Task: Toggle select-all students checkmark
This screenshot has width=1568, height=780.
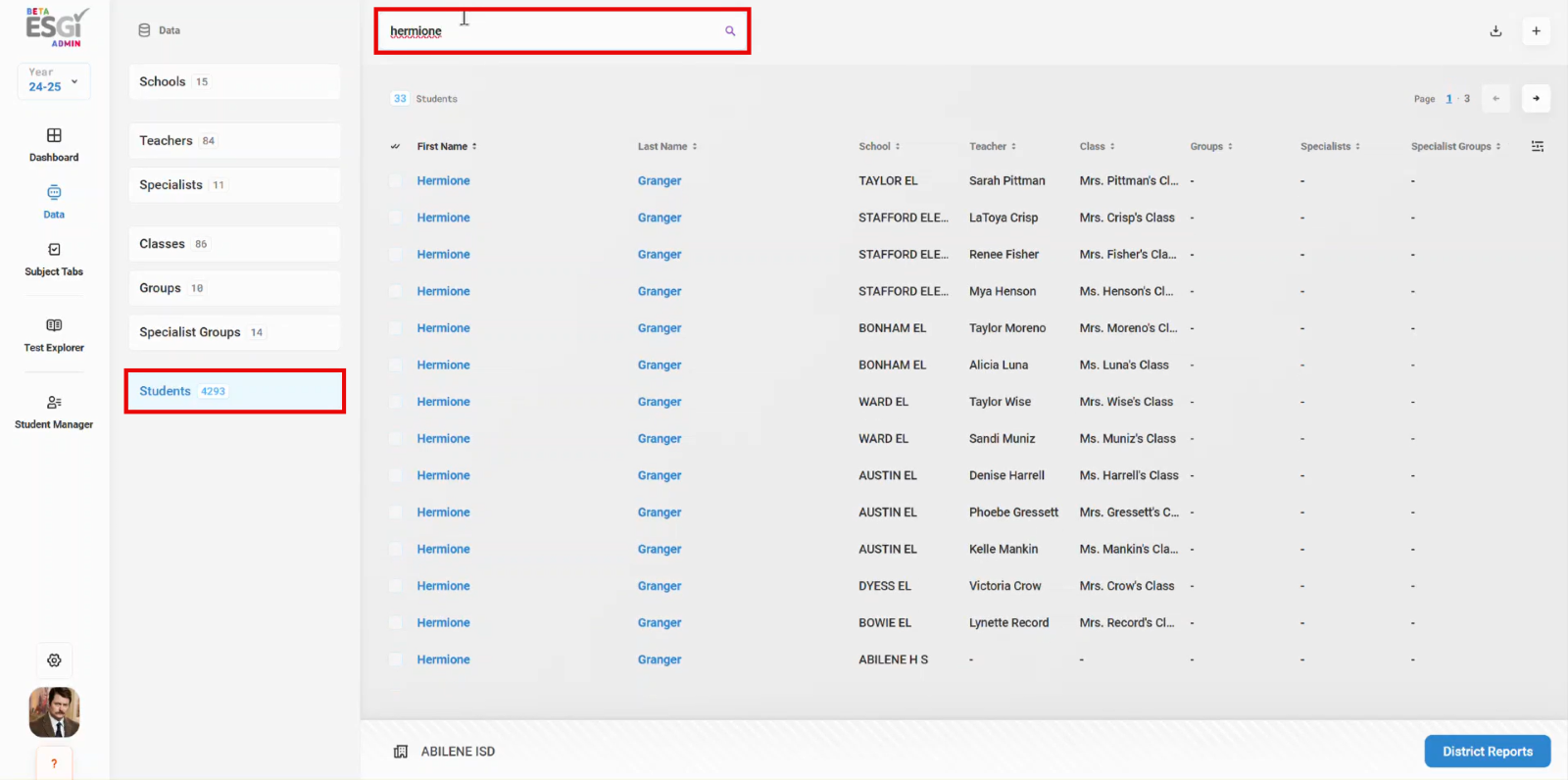Action: tap(395, 146)
